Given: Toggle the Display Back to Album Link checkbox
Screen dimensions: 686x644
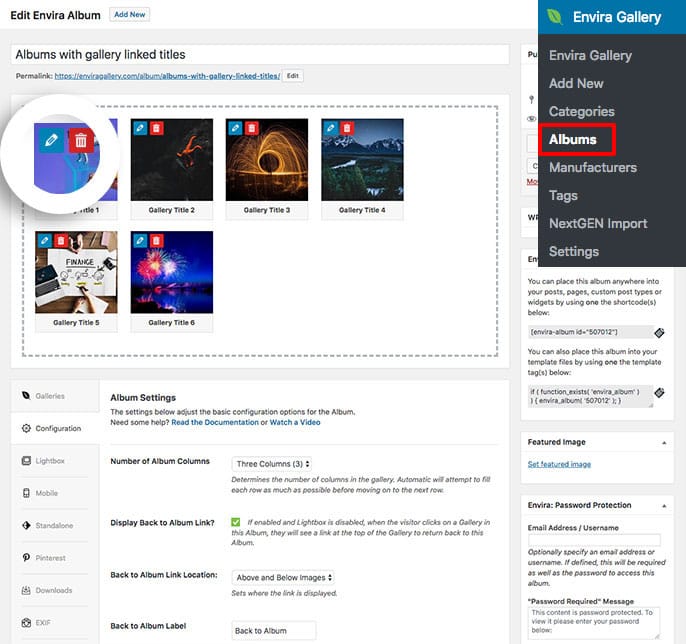Looking at the screenshot, I should click(x=236, y=522).
